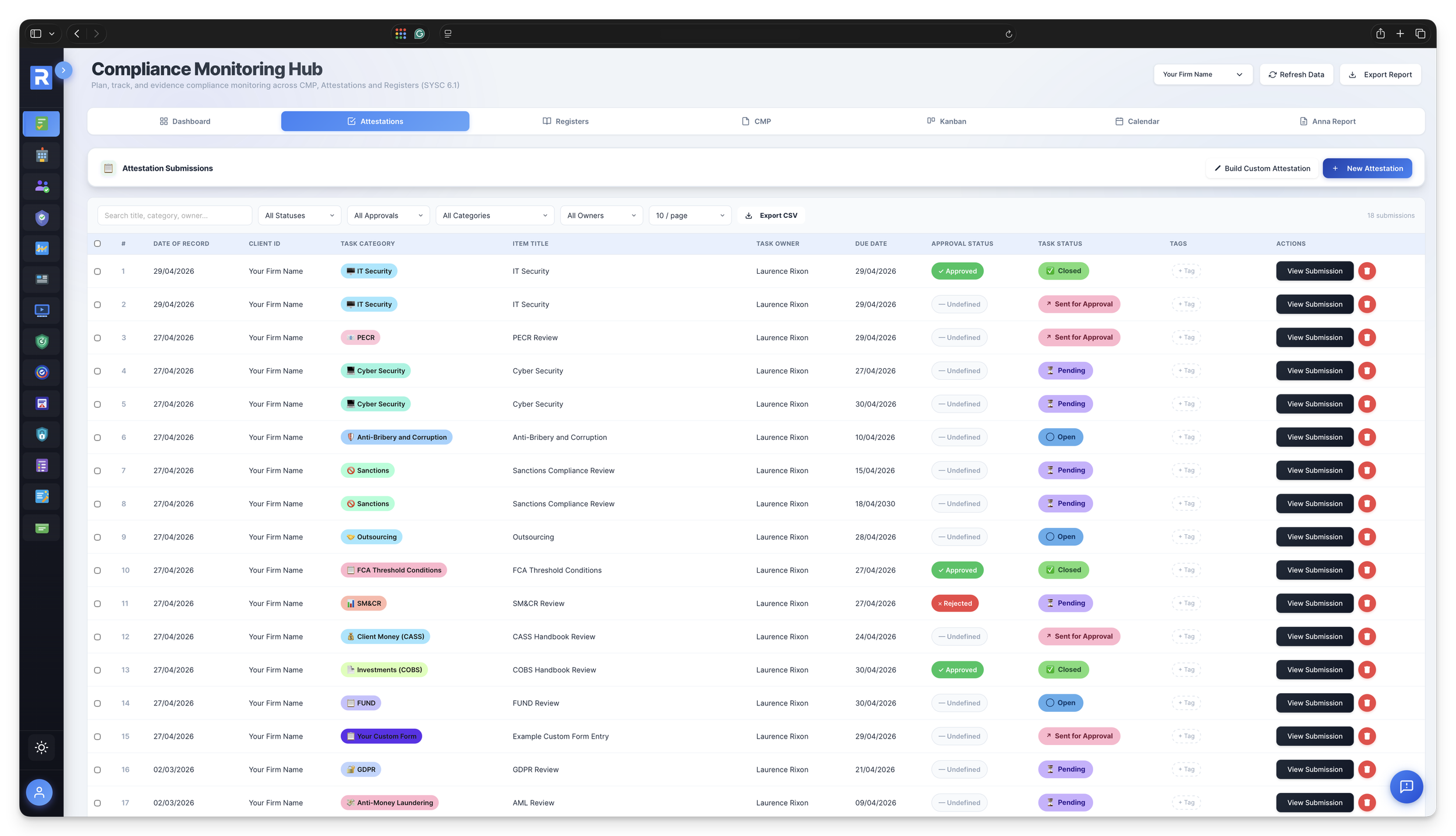Open the chat support bubble
Viewport: 1456px width, 836px height.
click(1406, 787)
